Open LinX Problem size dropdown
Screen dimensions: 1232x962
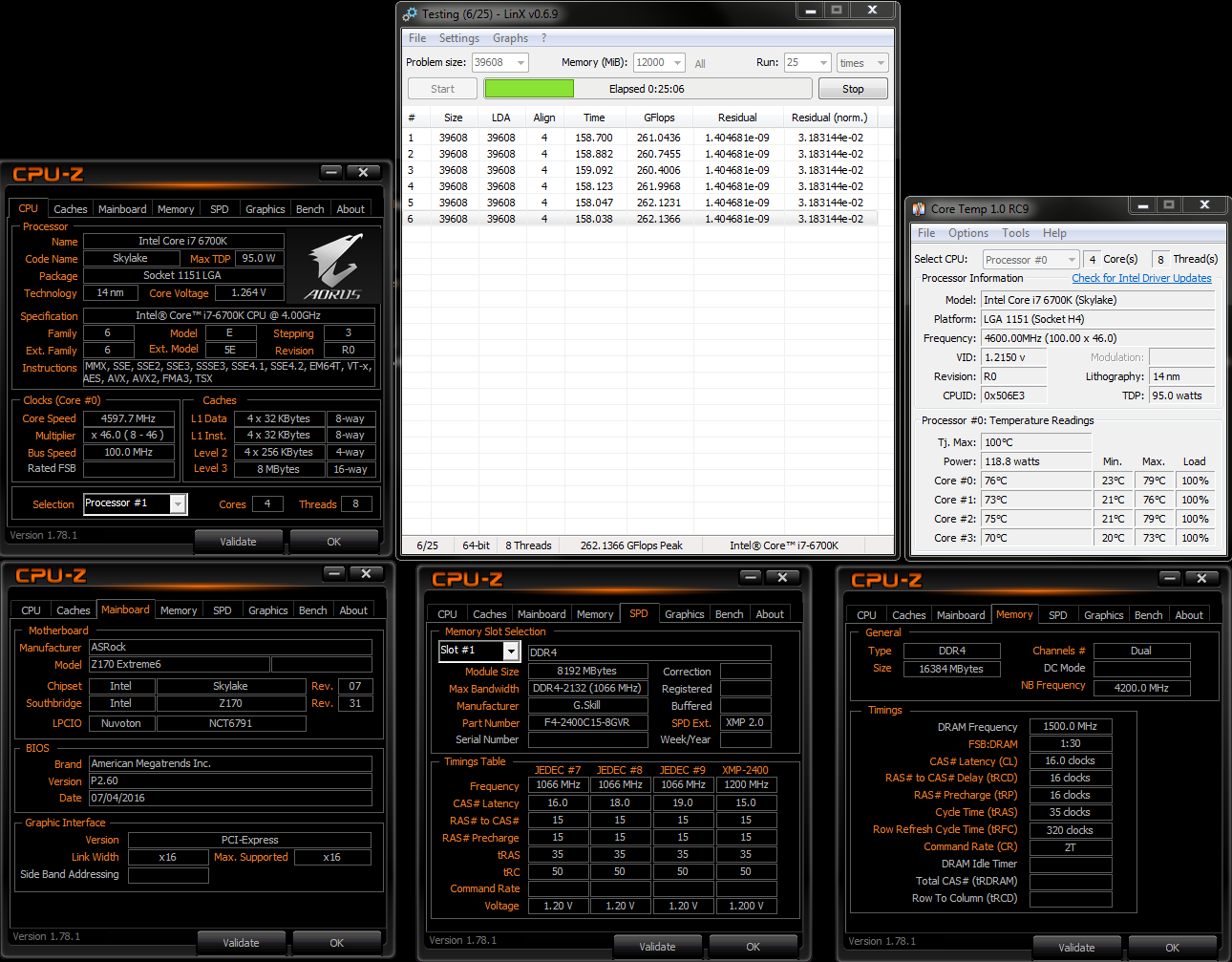pos(520,63)
